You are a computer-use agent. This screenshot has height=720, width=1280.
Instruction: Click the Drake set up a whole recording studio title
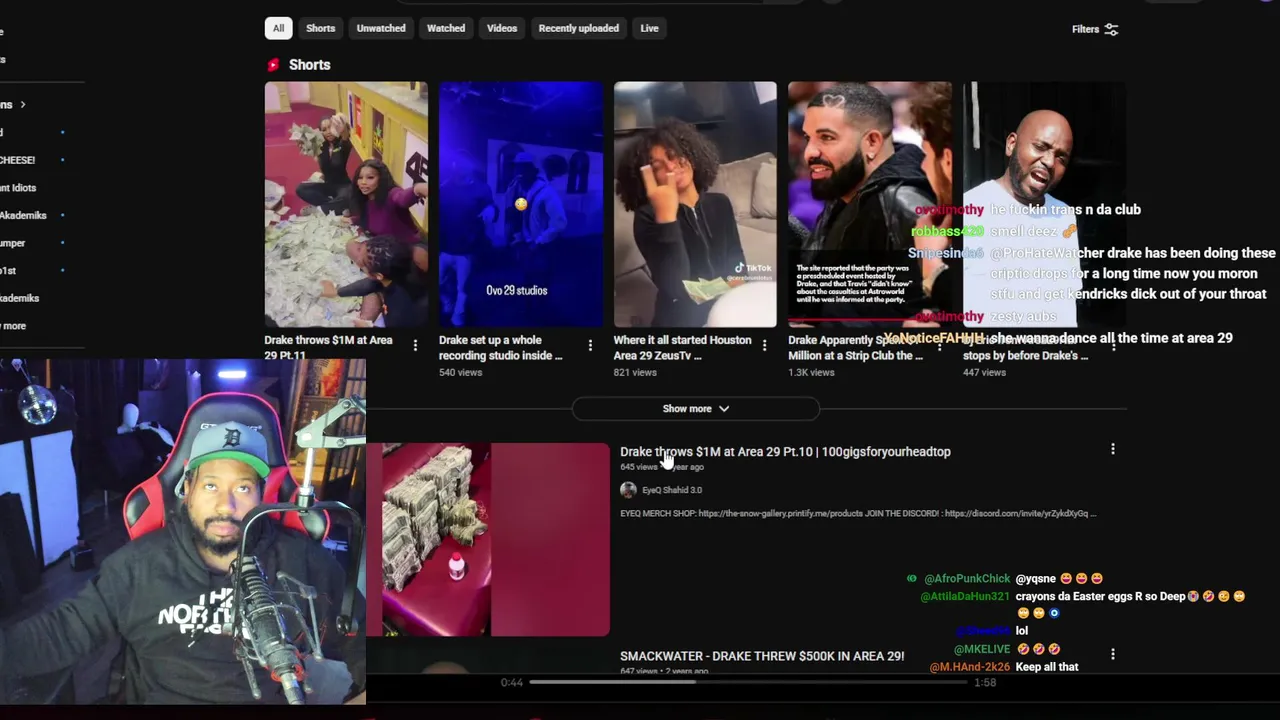[x=501, y=347]
